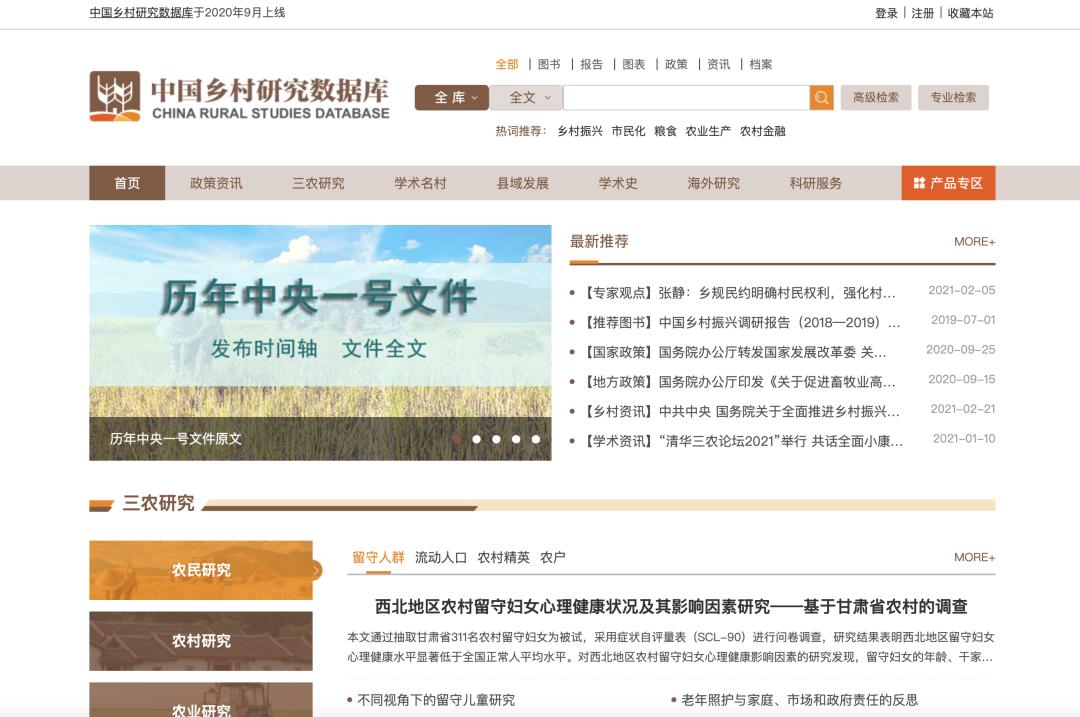Switch to 留守人群 tab
1080x717 pixels.
point(378,557)
